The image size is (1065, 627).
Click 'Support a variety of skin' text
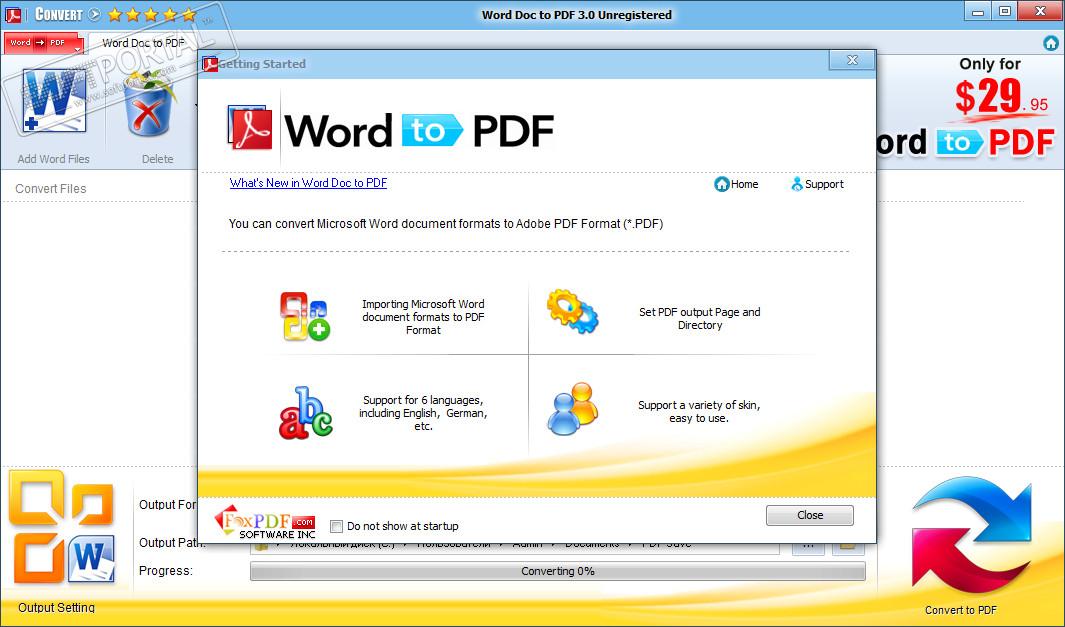pos(699,412)
